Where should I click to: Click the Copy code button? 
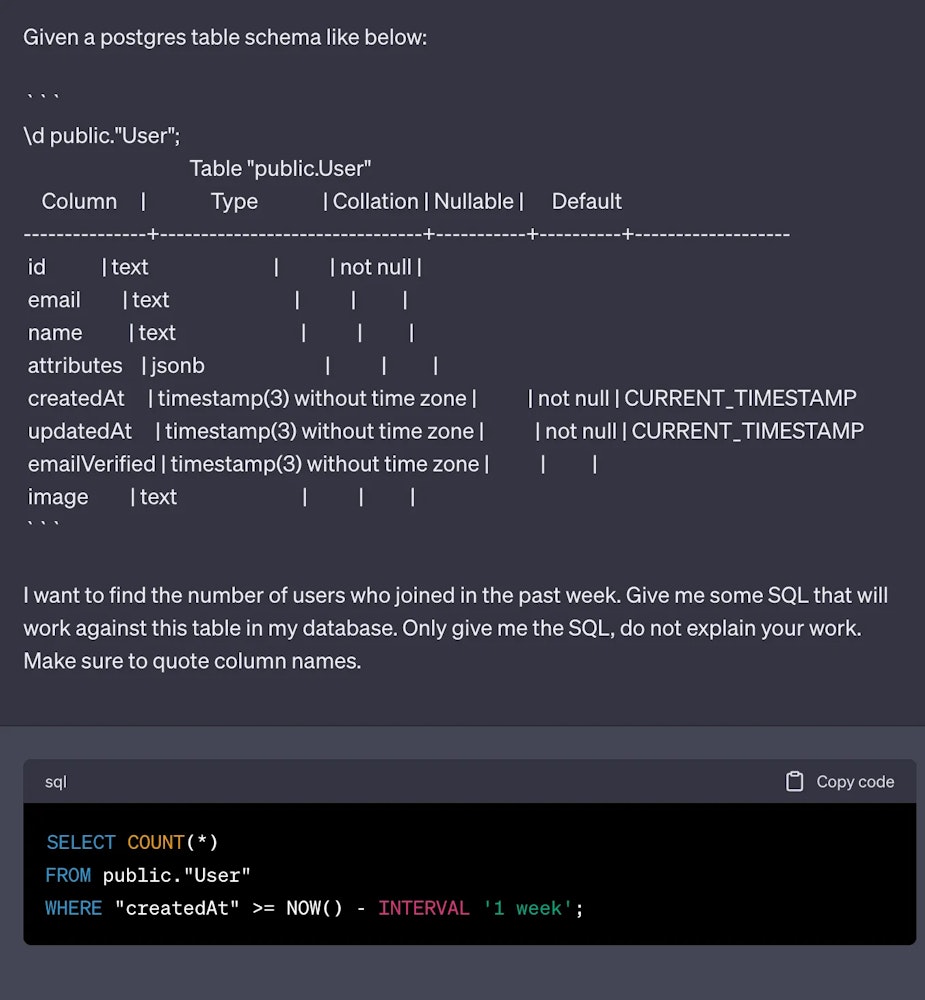tap(840, 781)
